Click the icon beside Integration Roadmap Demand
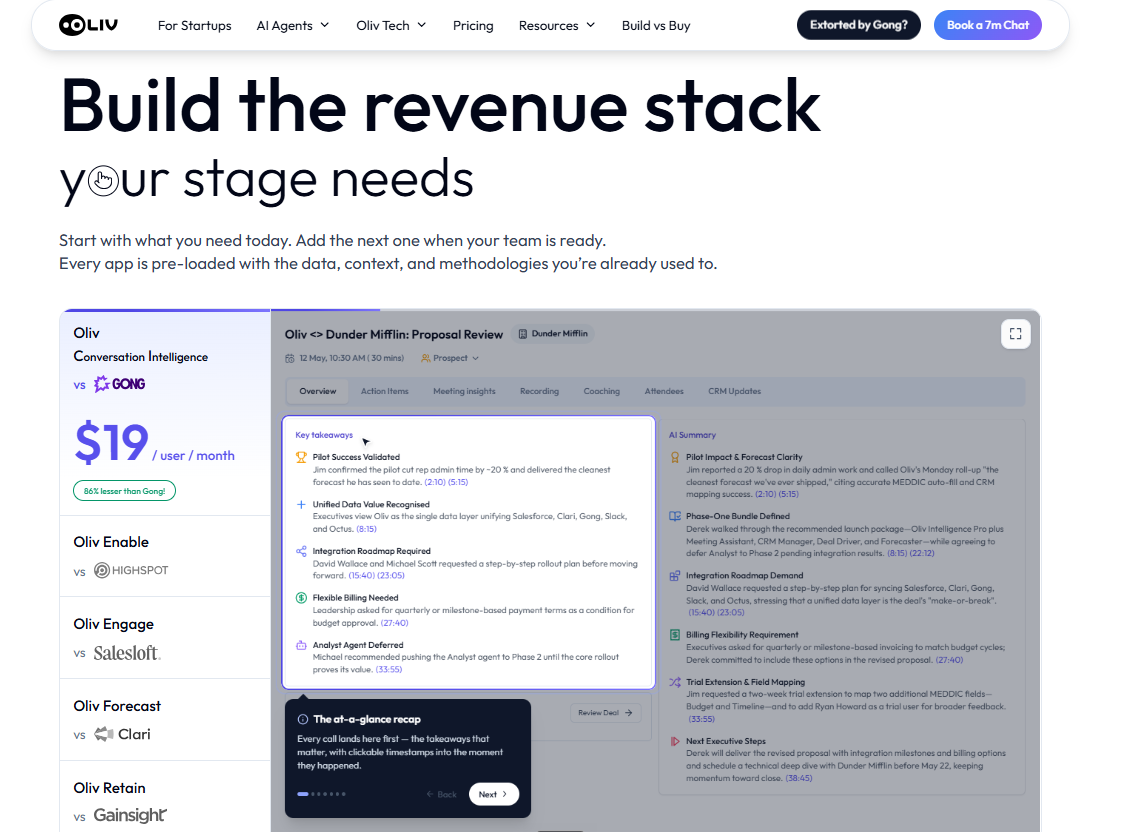1143x832 pixels. (675, 575)
